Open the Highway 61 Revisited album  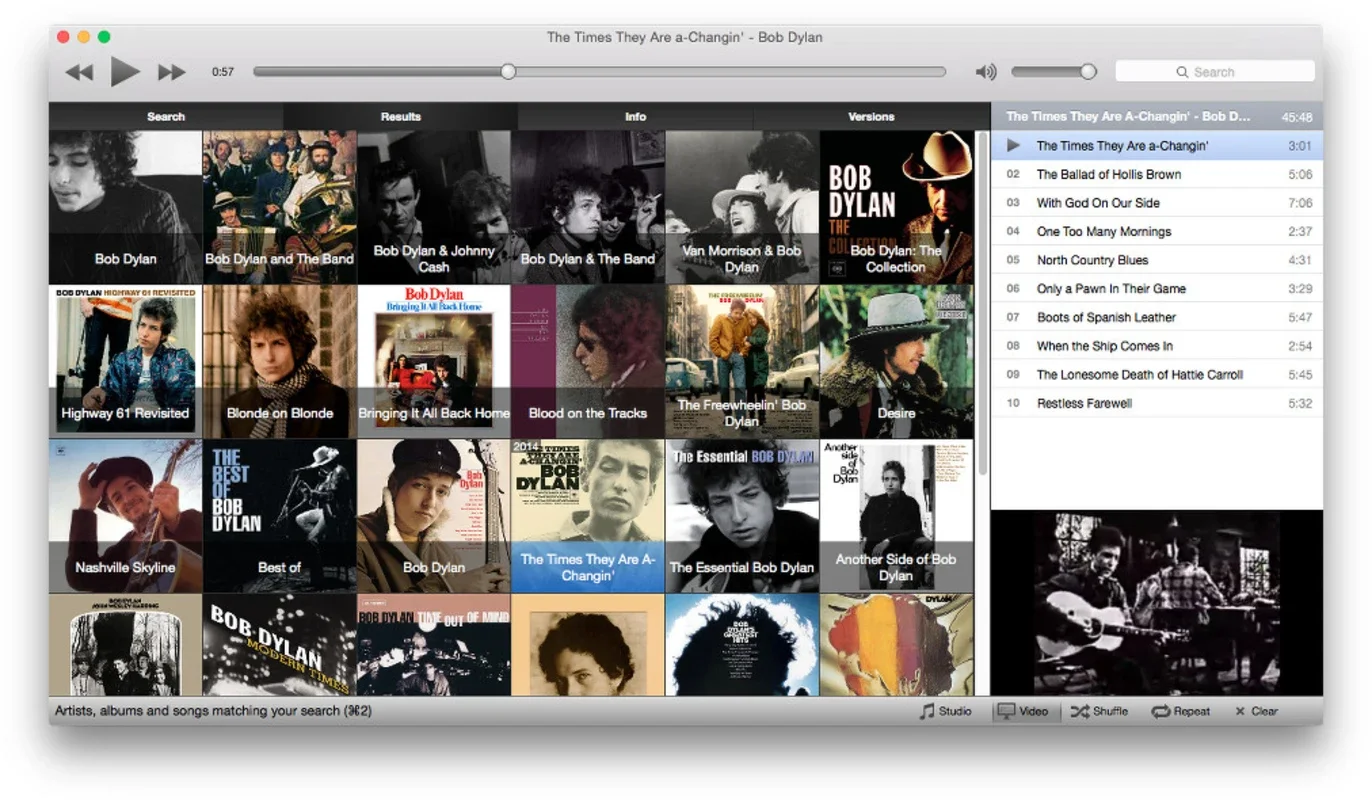point(125,362)
